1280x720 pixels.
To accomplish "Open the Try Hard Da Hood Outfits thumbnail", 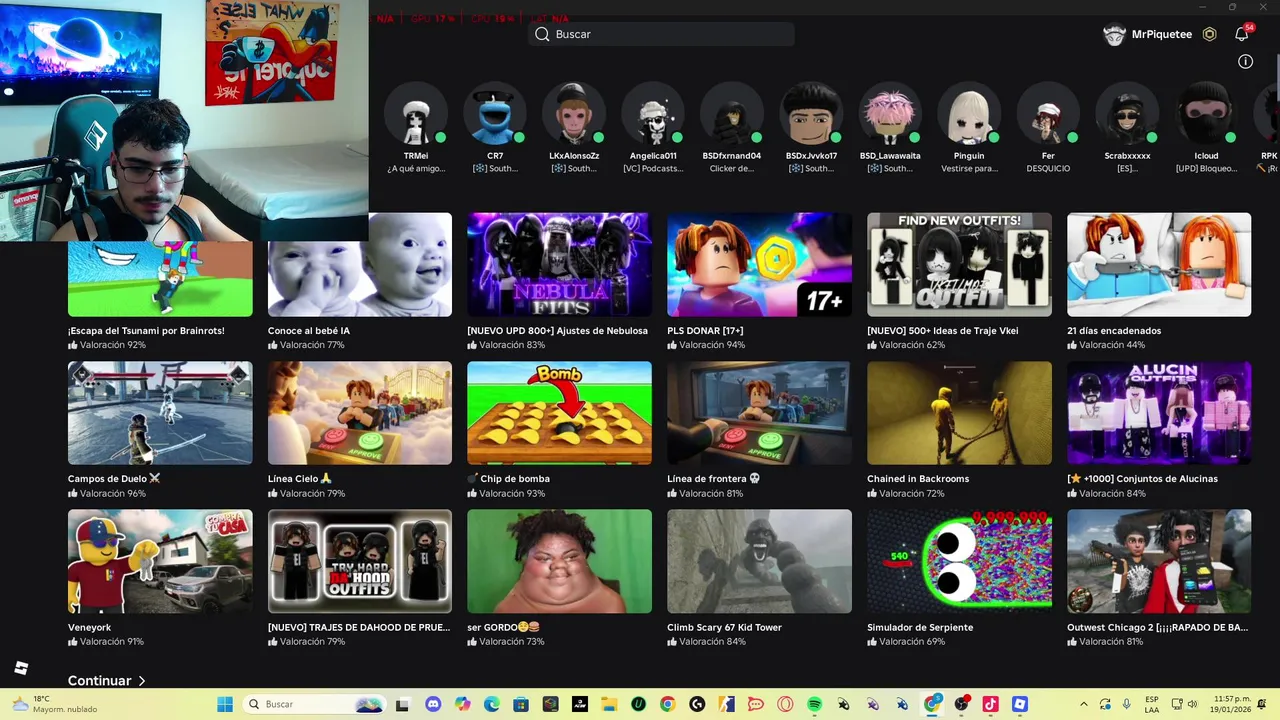I will pos(359,561).
